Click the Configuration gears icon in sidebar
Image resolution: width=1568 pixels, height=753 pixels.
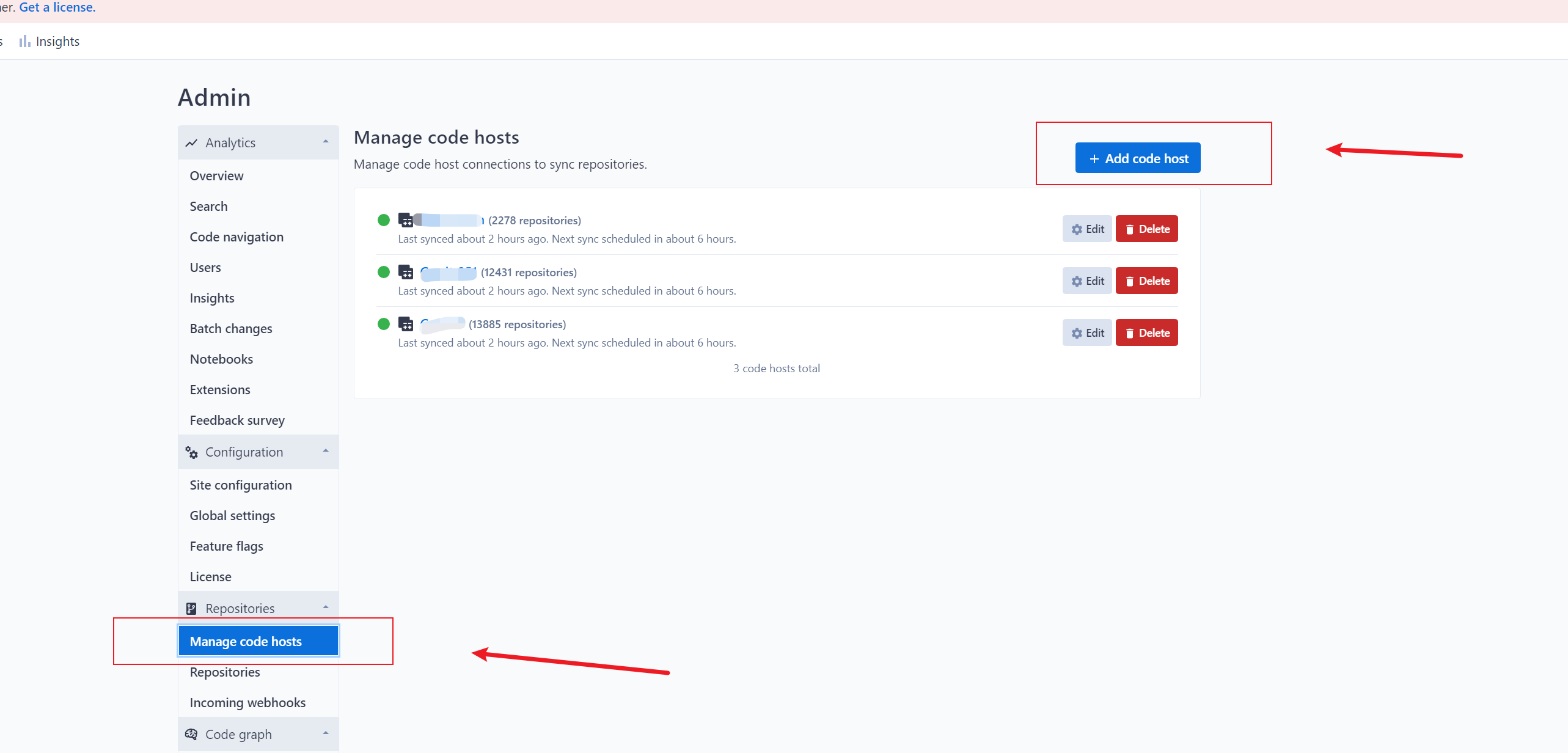192,452
